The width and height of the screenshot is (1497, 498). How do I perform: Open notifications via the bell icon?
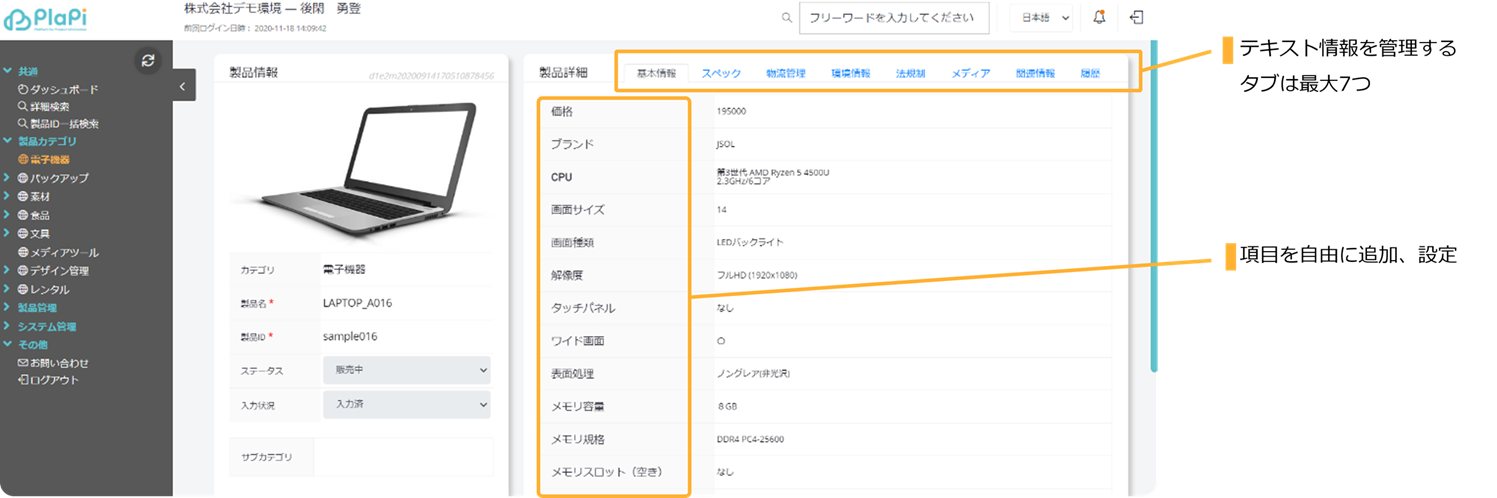pos(1099,17)
